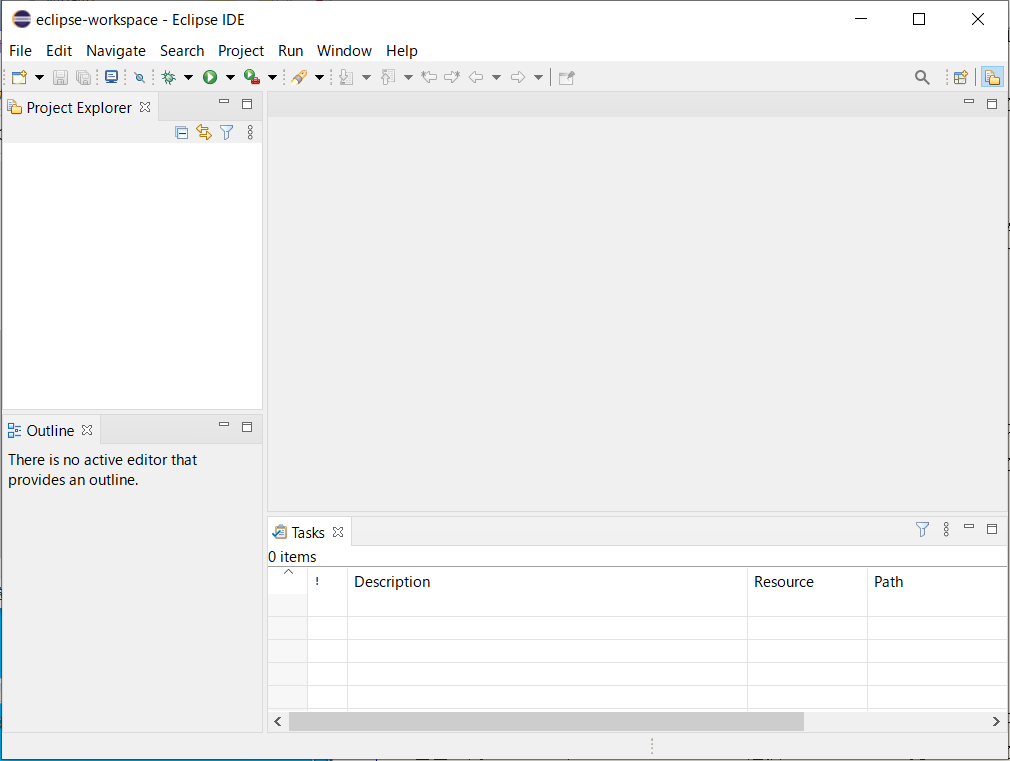Open the Forward history dropdown arrow

point(538,77)
